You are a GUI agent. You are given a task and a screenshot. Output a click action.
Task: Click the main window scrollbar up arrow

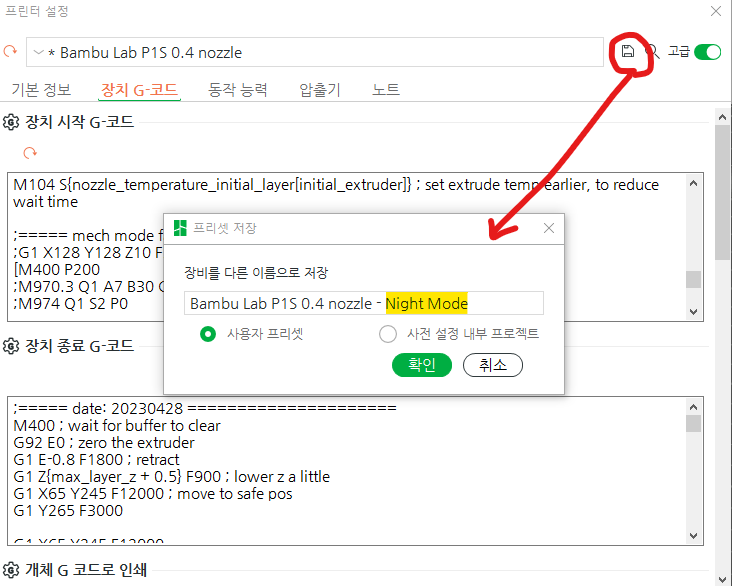click(723, 117)
